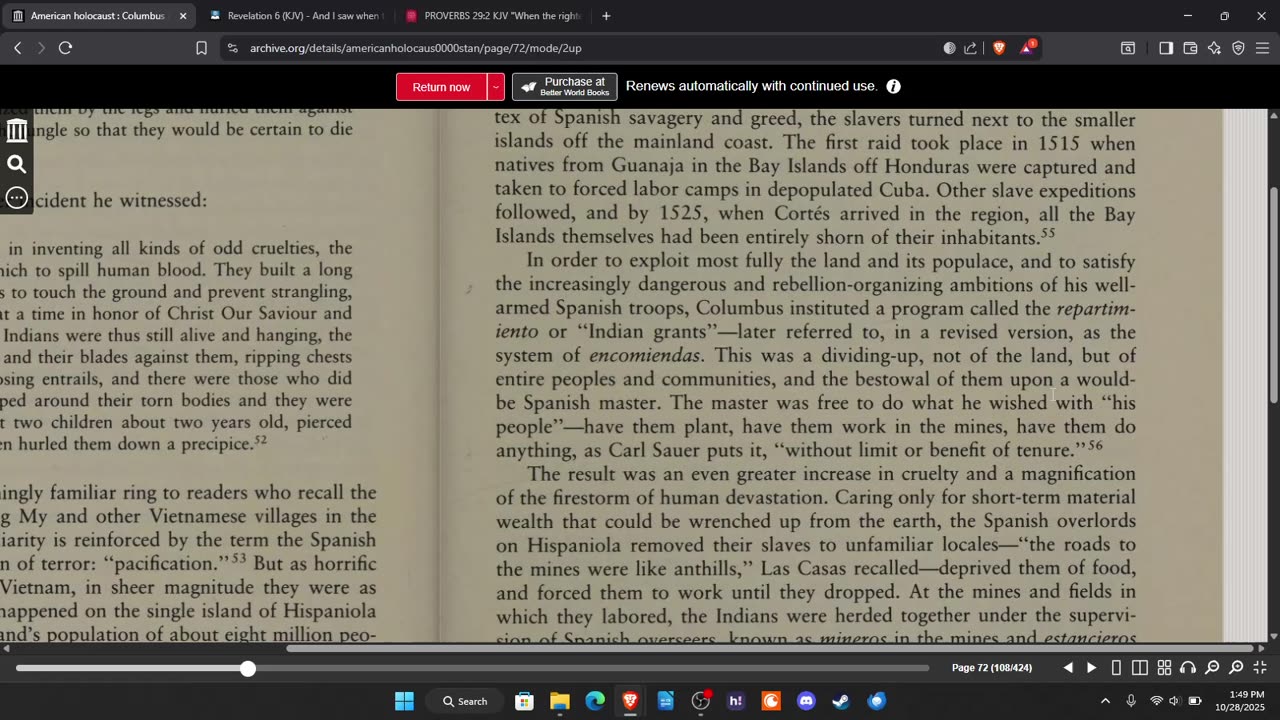Zoom out of the book page
Image resolution: width=1280 pixels, height=720 pixels.
tap(1212, 668)
